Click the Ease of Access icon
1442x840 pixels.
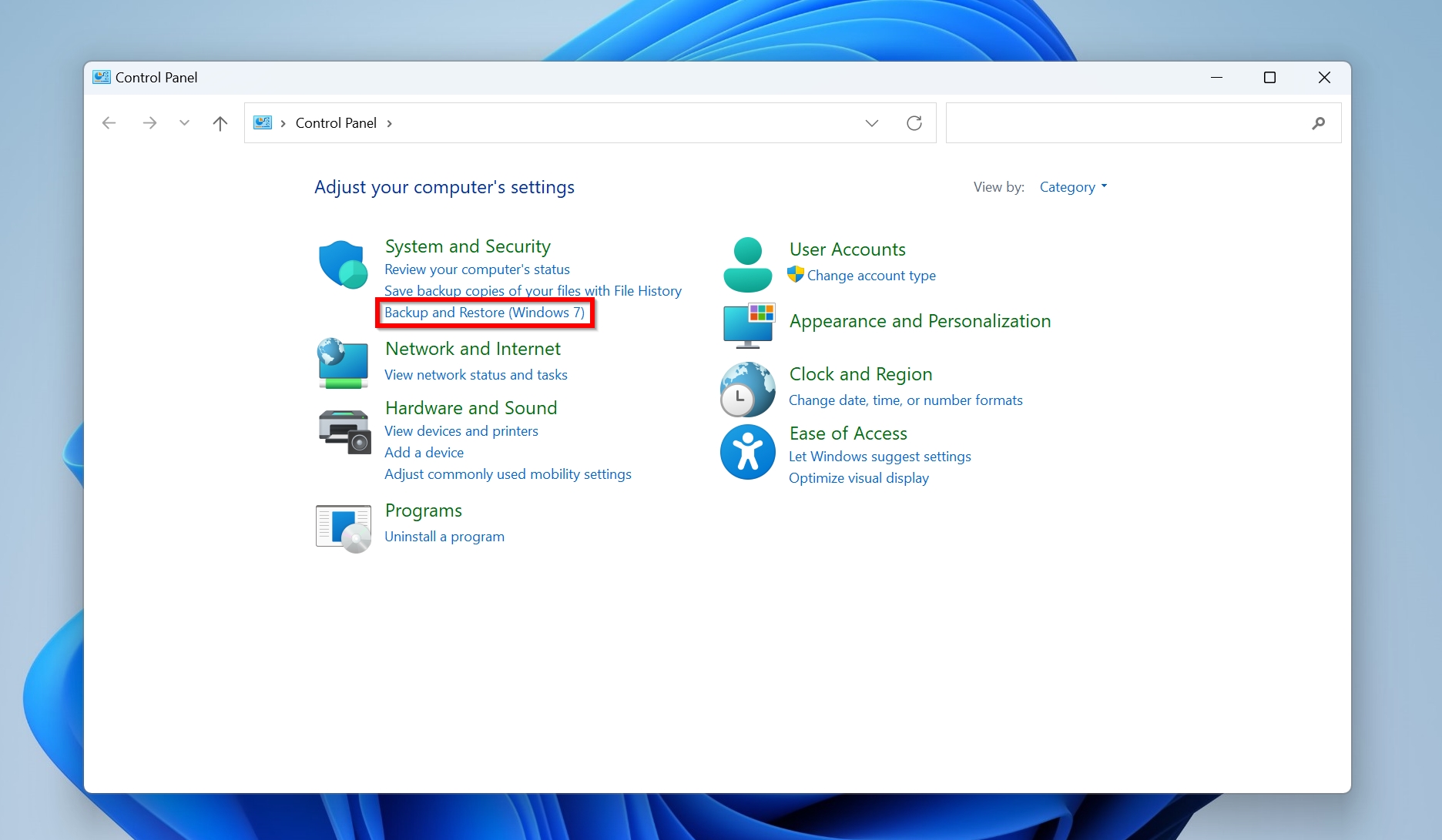pos(747,452)
